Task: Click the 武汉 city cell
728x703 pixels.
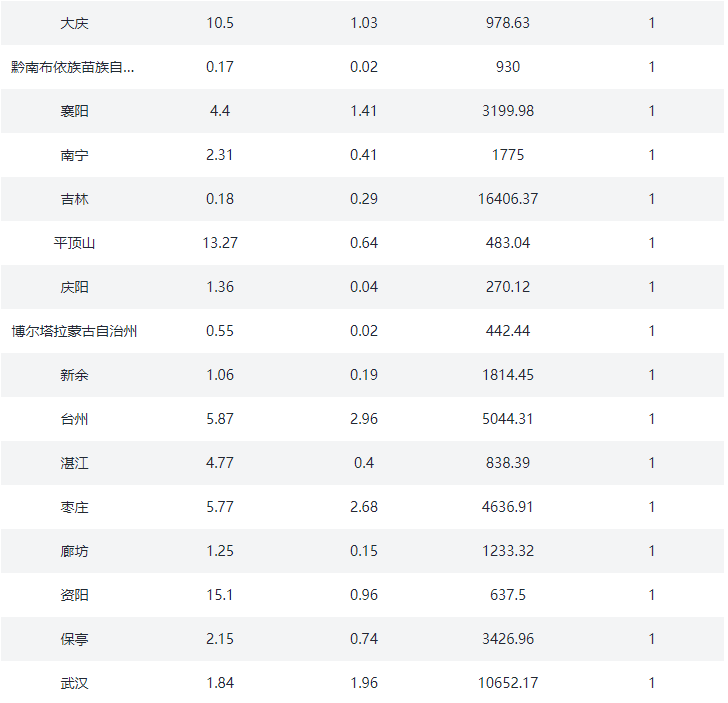Action: [x=74, y=683]
